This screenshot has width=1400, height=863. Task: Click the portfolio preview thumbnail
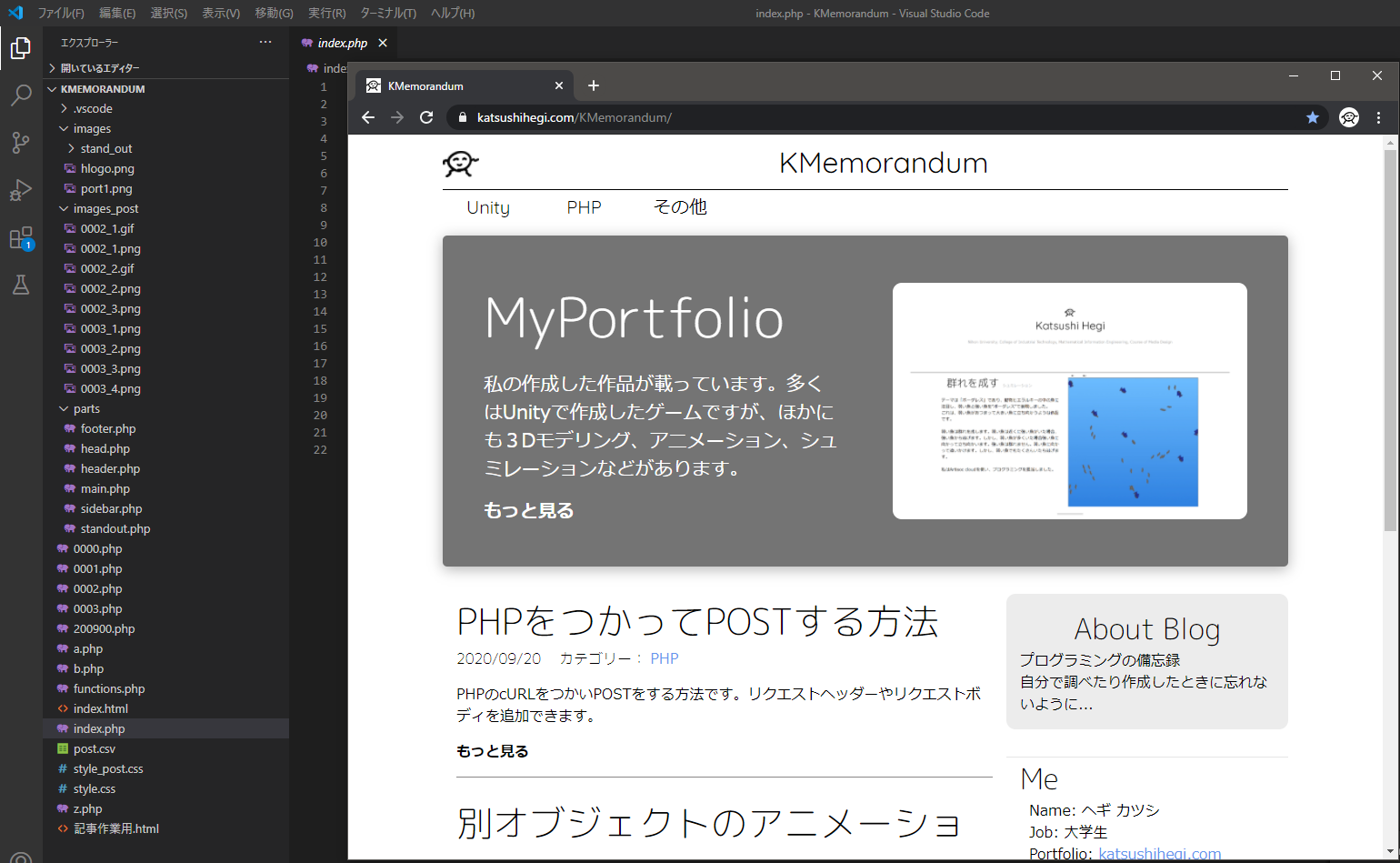pyautogui.click(x=1069, y=401)
